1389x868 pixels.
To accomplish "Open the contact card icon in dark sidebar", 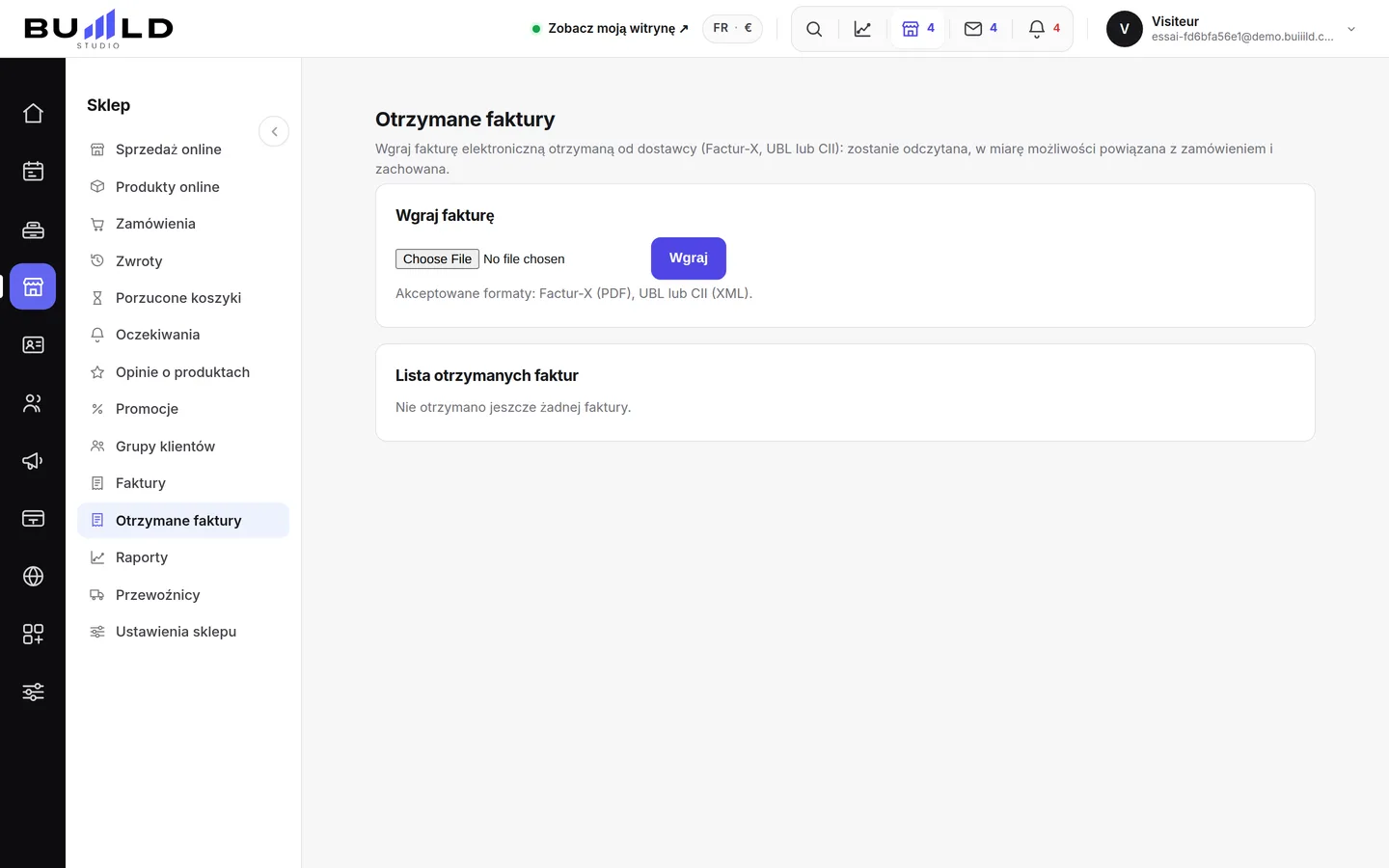I will (x=33, y=344).
